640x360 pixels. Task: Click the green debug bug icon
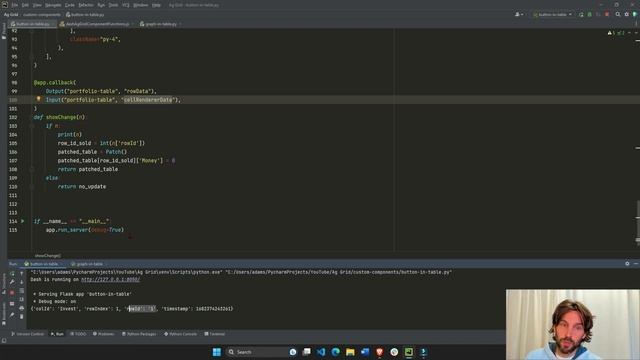tap(589, 14)
